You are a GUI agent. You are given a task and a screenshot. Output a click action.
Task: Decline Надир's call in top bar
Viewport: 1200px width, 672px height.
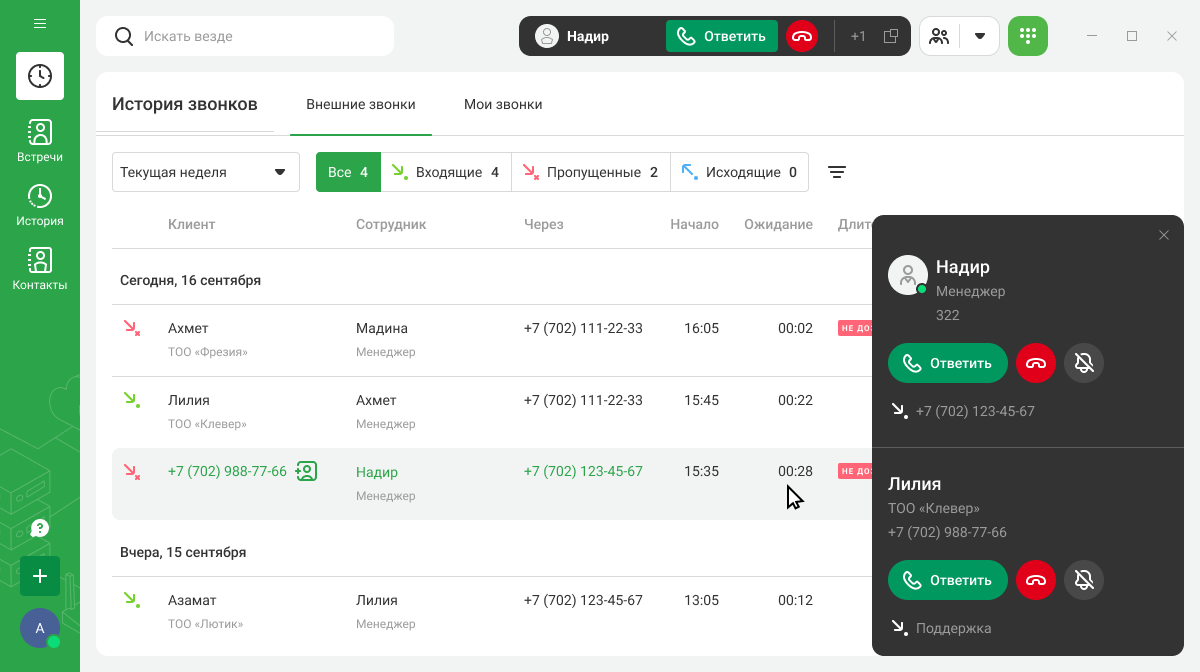click(x=802, y=36)
